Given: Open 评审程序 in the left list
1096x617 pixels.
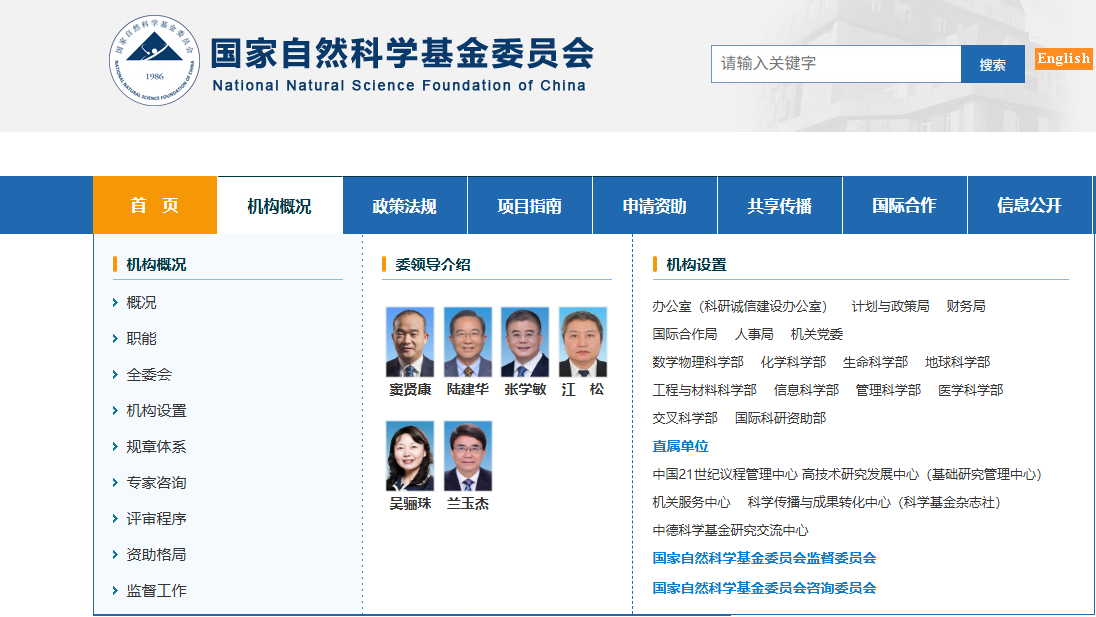Looking at the screenshot, I should [x=156, y=519].
